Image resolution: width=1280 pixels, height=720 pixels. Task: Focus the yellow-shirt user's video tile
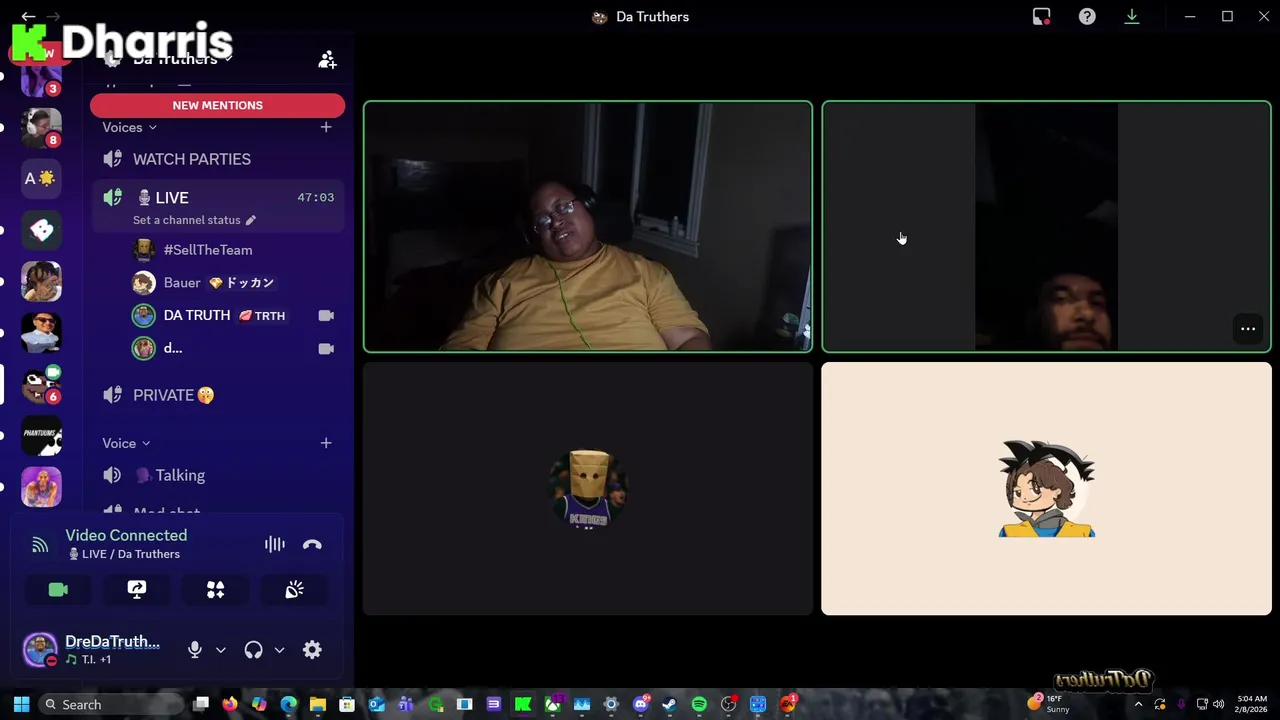click(588, 227)
